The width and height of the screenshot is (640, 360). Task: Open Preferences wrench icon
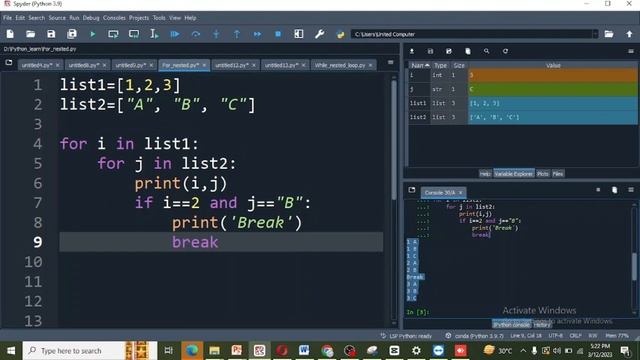320,34
